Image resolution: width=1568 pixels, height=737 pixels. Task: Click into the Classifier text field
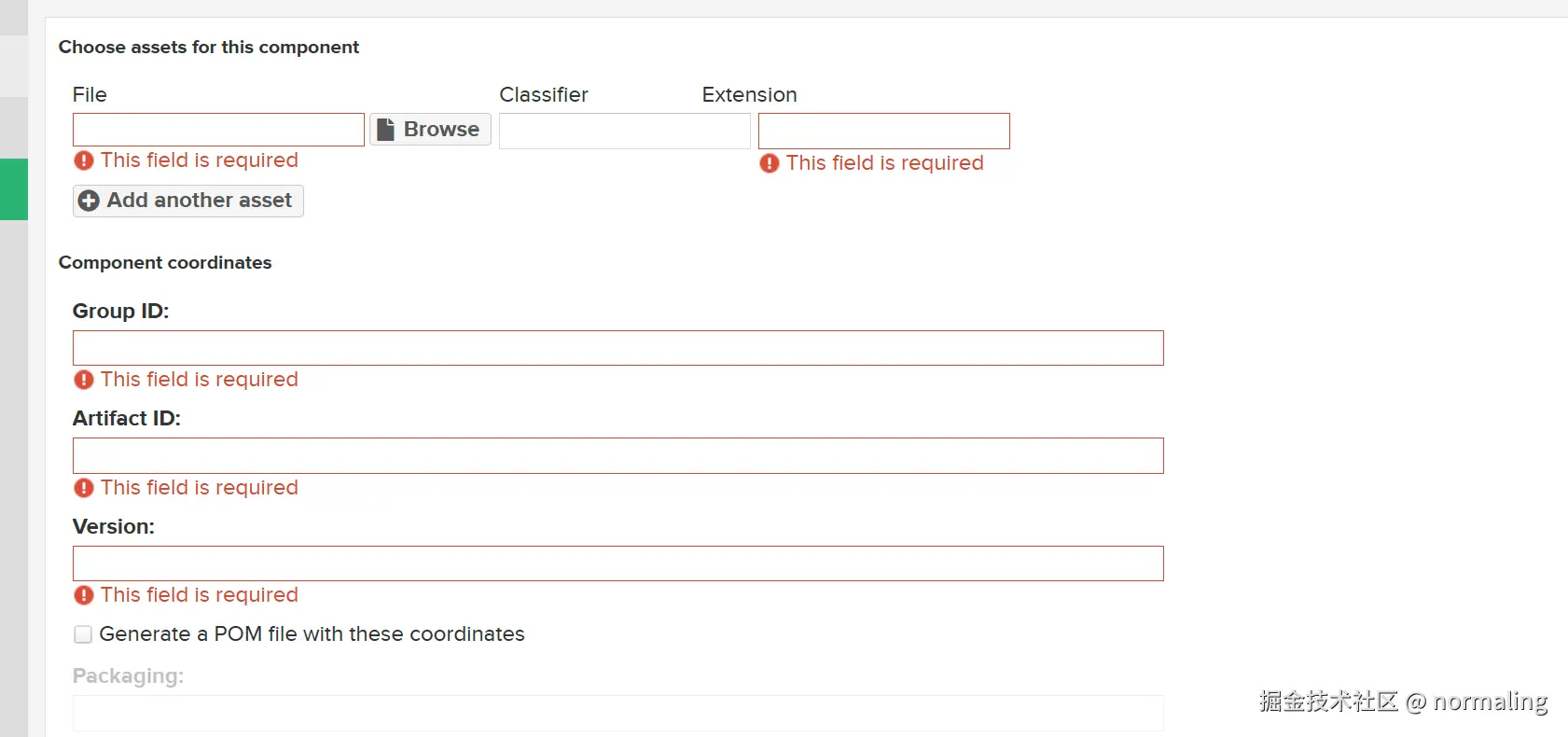tap(624, 131)
